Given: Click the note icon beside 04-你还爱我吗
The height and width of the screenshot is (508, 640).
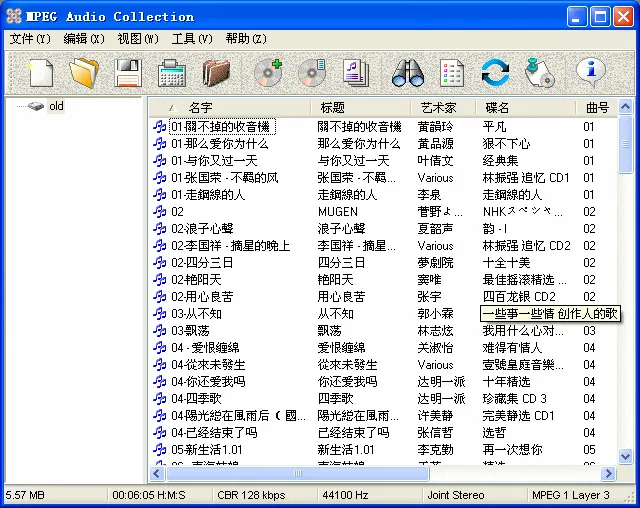Looking at the screenshot, I should click(159, 382).
